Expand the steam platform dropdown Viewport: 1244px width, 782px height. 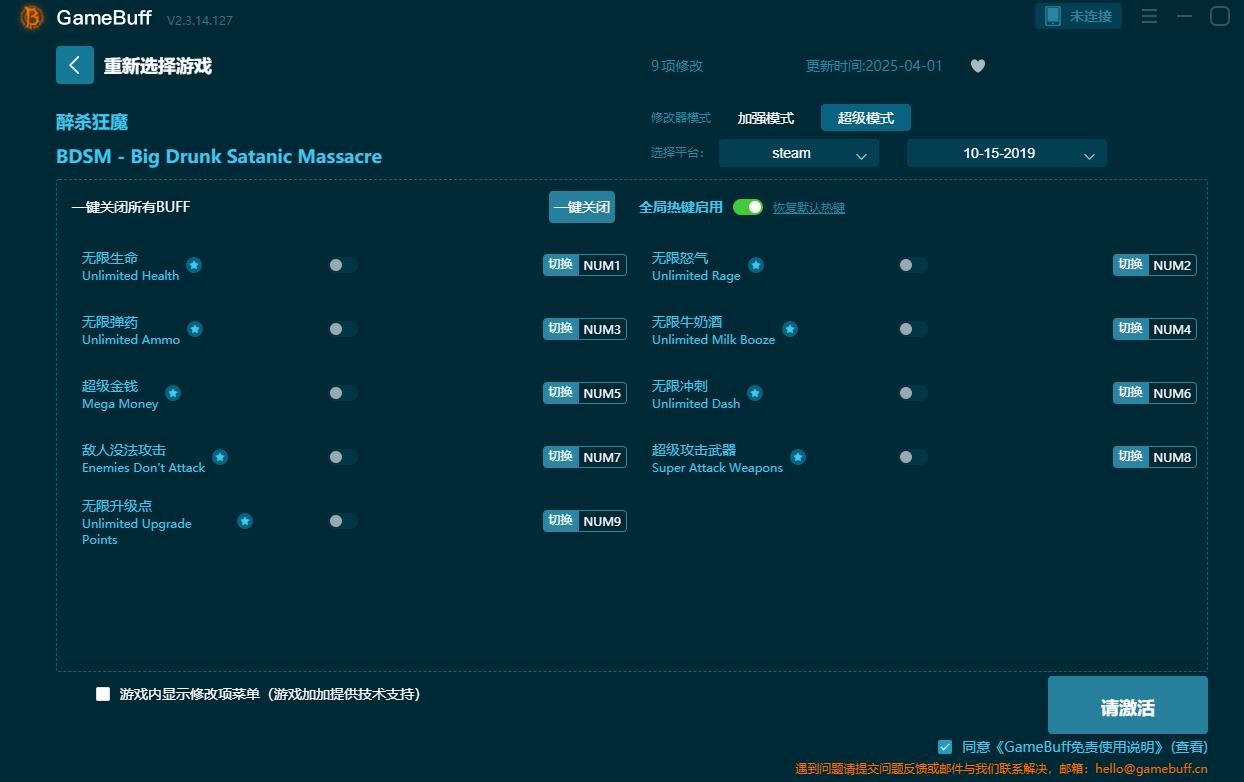(x=798, y=153)
